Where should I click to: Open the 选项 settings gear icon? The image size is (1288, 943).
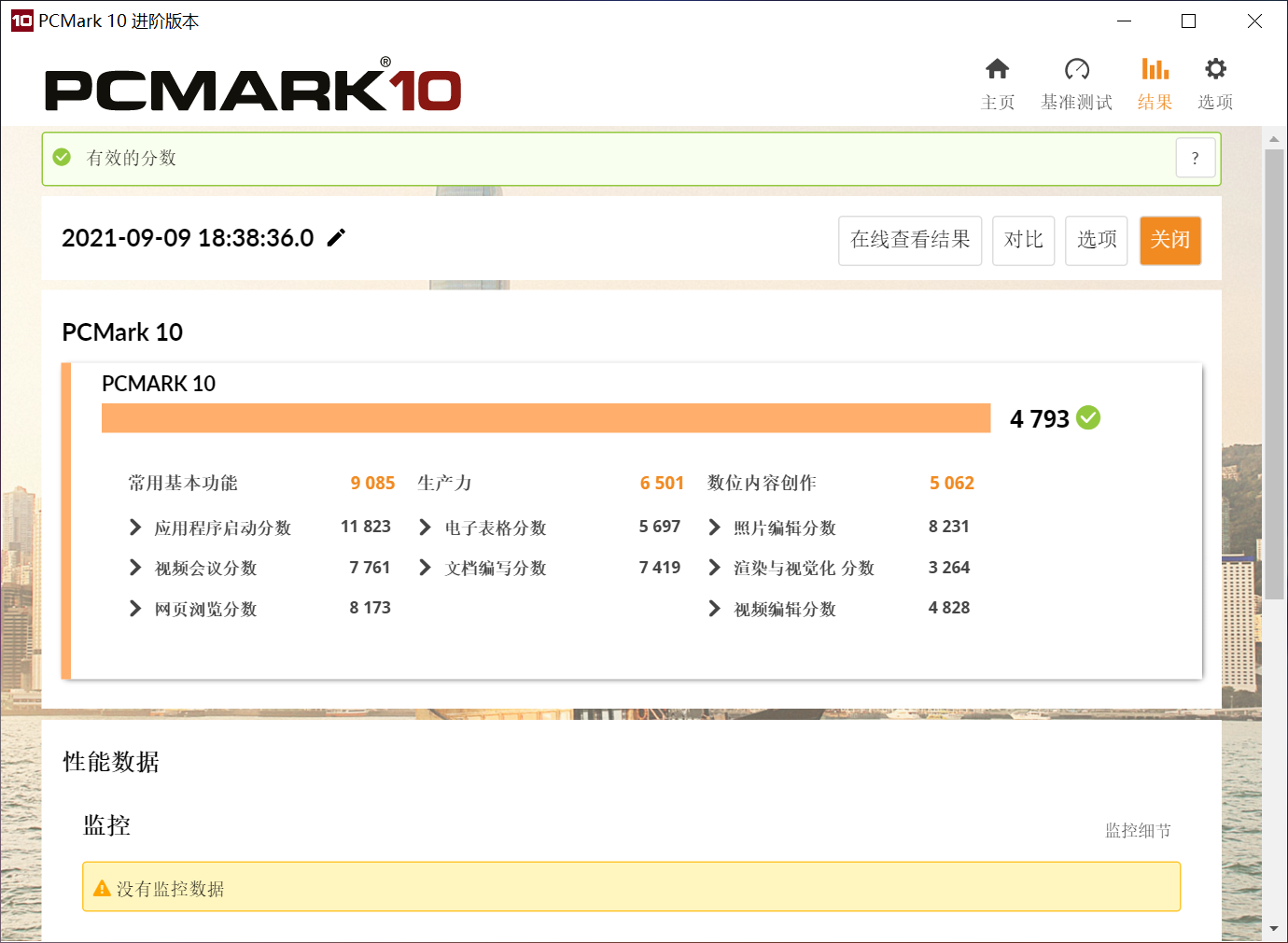point(1215,69)
